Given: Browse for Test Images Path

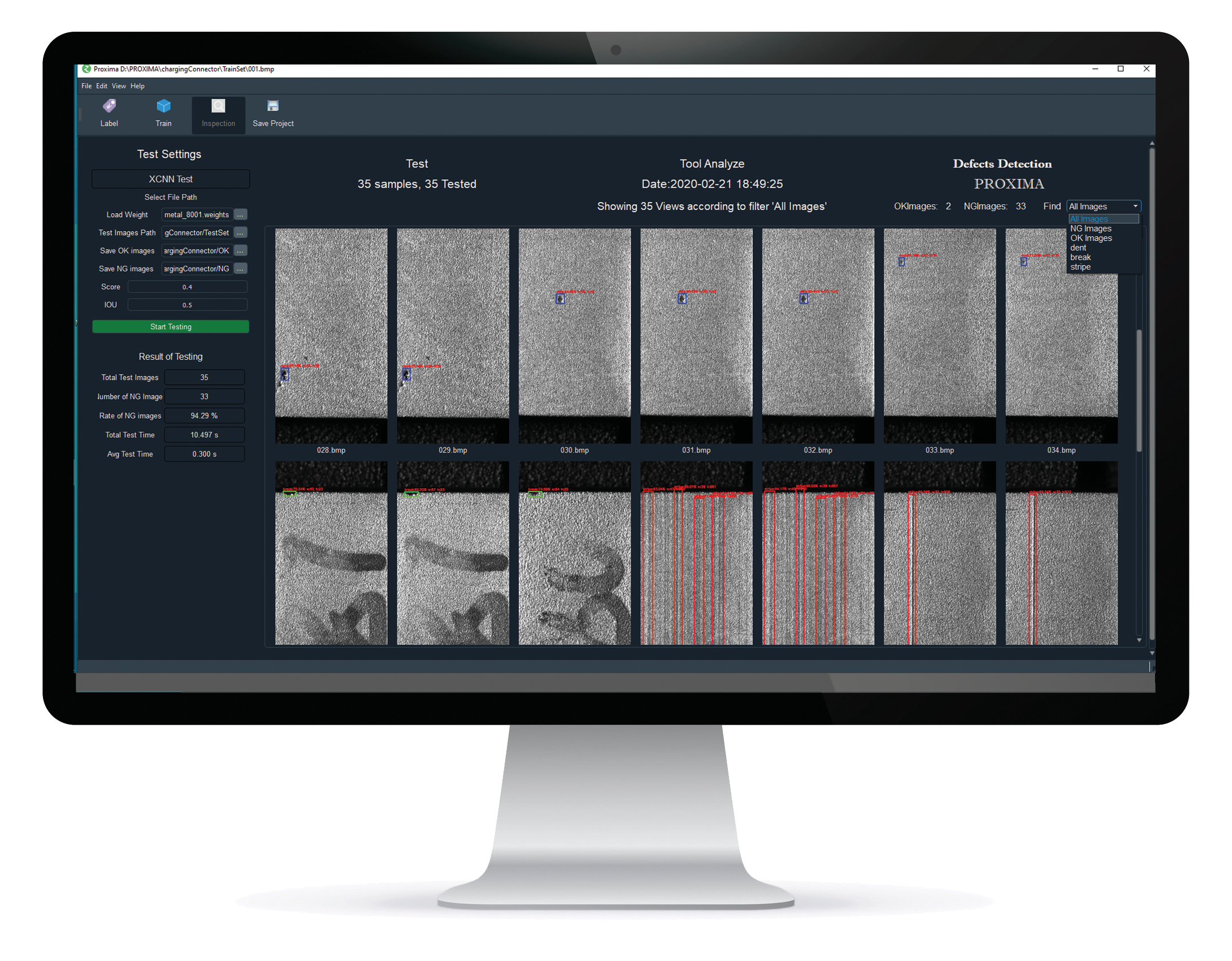Looking at the screenshot, I should (x=241, y=232).
